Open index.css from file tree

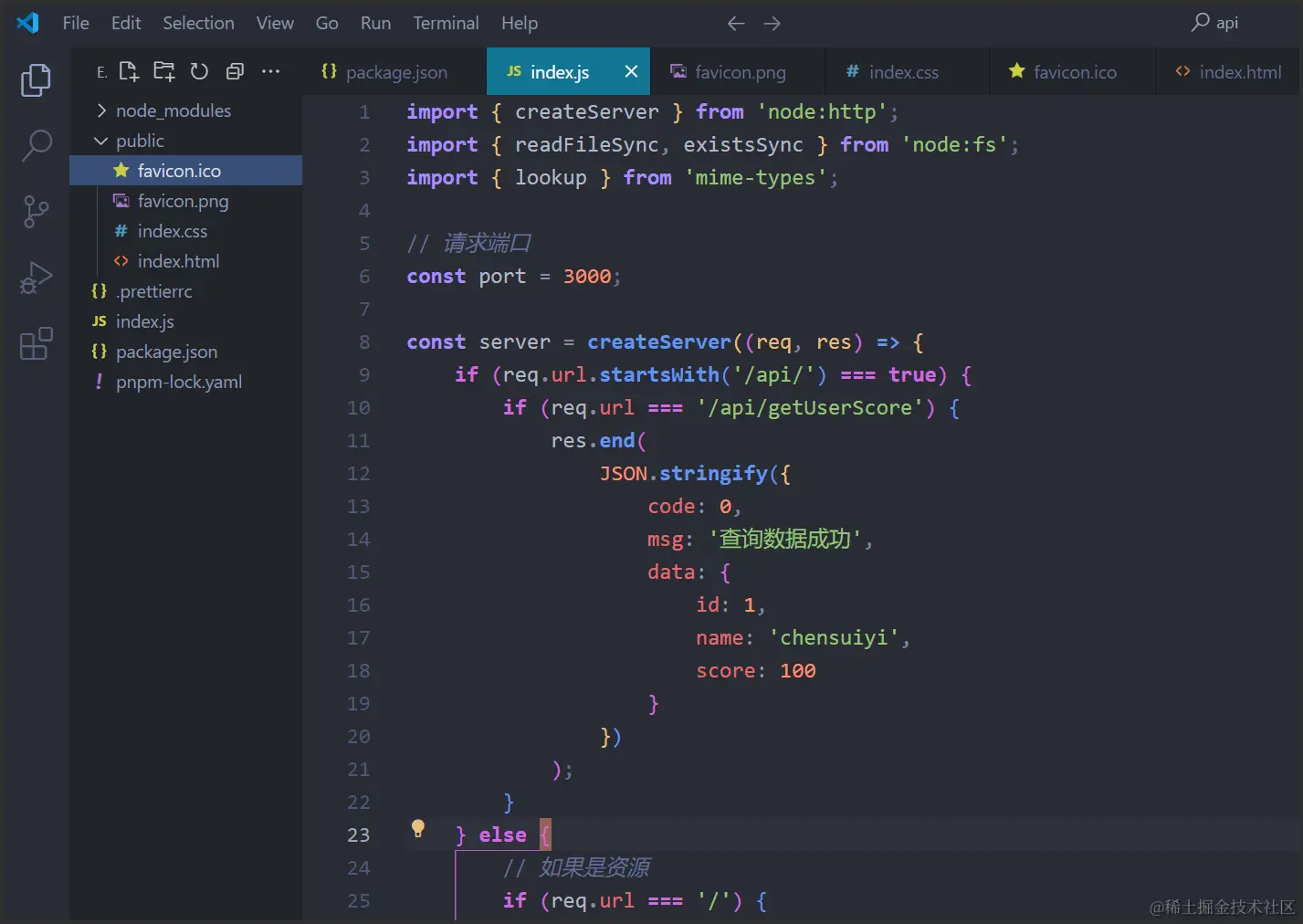pyautogui.click(x=185, y=231)
